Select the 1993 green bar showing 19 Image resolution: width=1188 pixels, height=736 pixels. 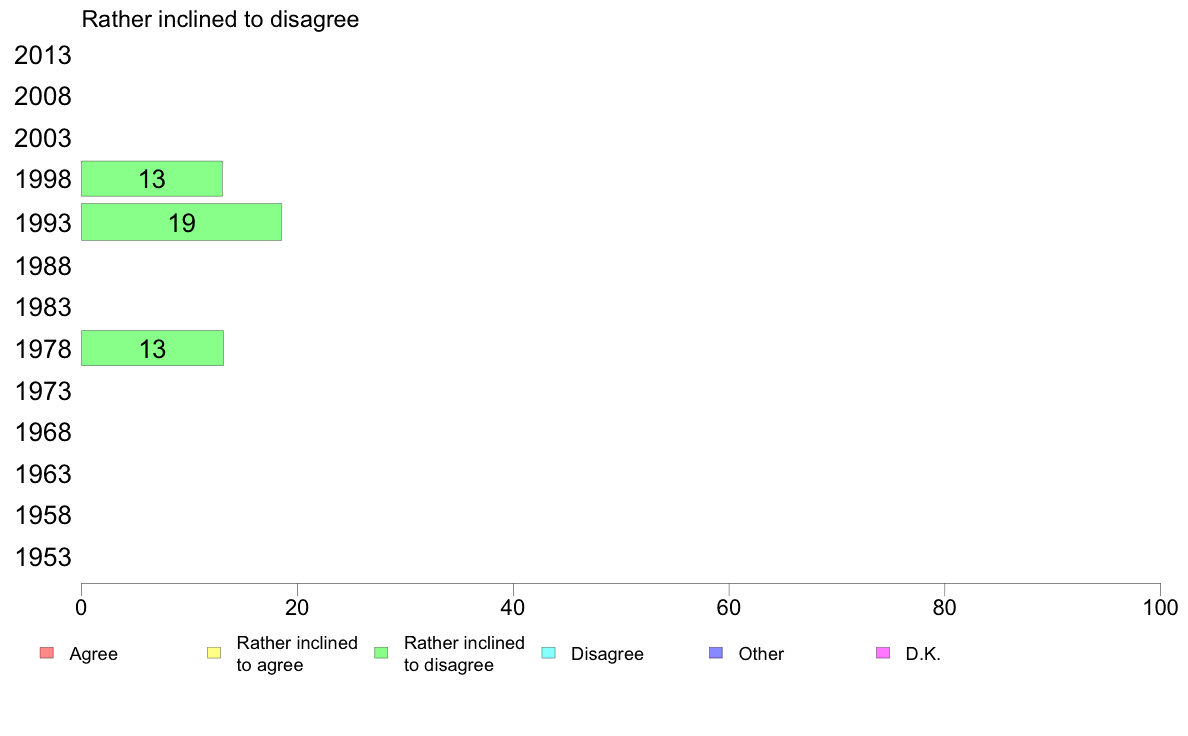[x=181, y=222]
